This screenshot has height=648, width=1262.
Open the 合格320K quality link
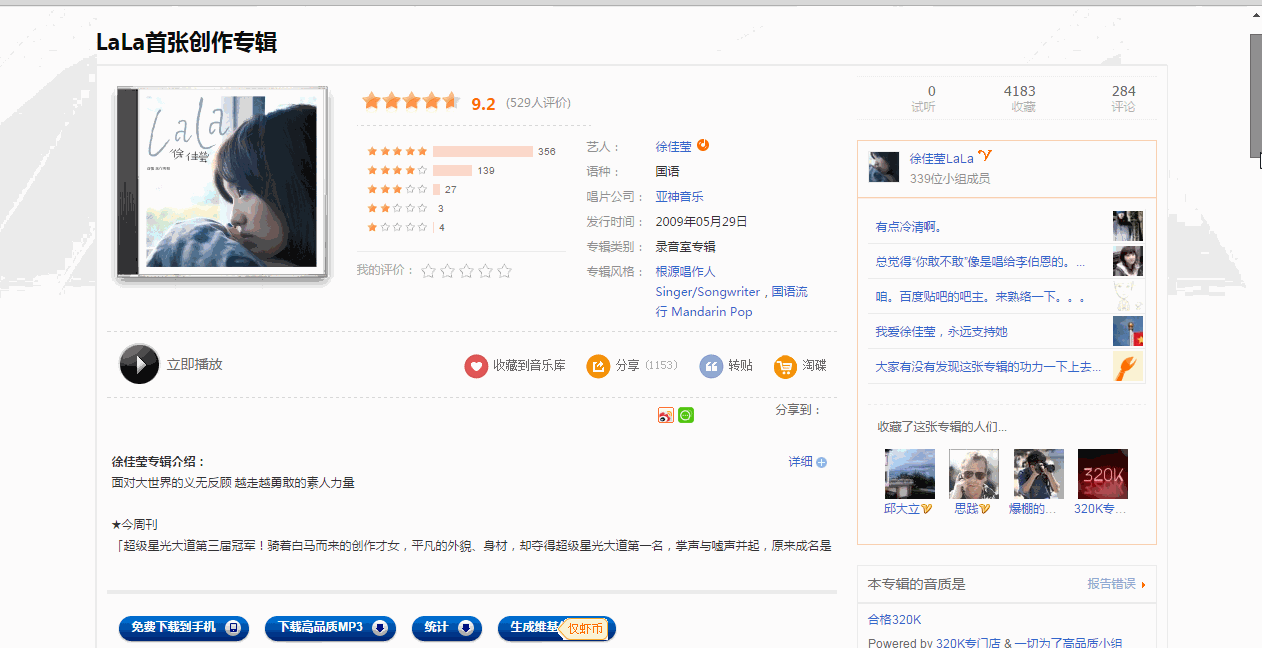point(894,619)
